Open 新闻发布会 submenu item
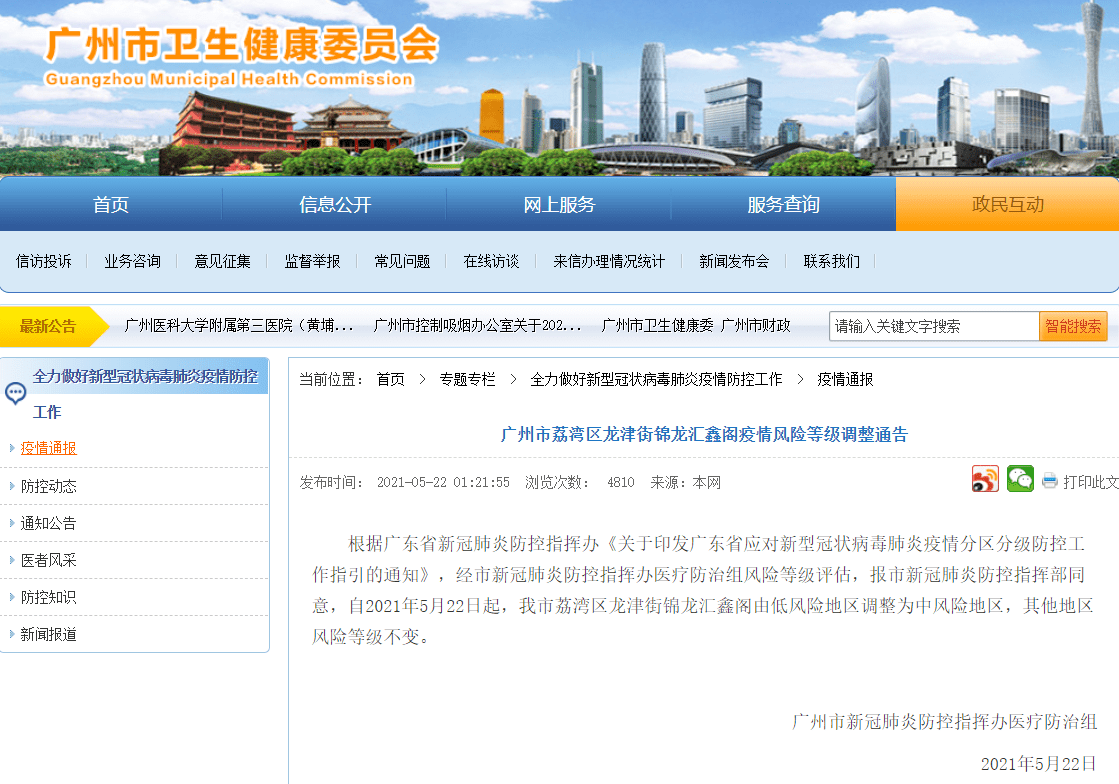Image resolution: width=1119 pixels, height=784 pixels. pos(734,262)
